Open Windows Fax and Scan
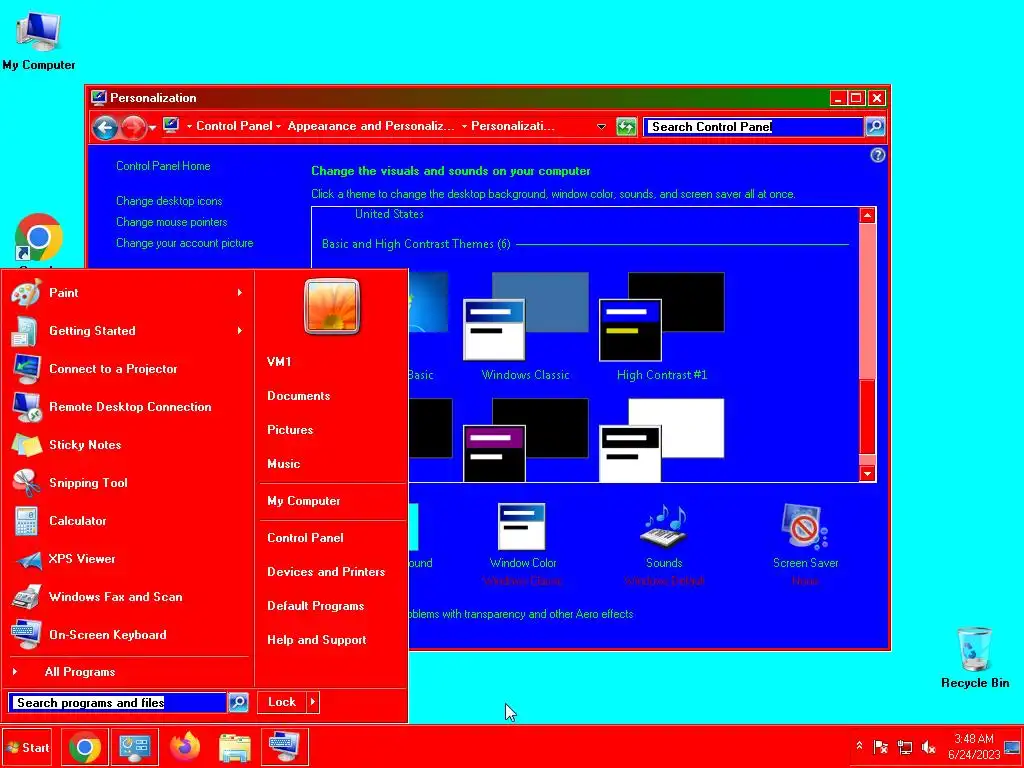 [x=127, y=597]
